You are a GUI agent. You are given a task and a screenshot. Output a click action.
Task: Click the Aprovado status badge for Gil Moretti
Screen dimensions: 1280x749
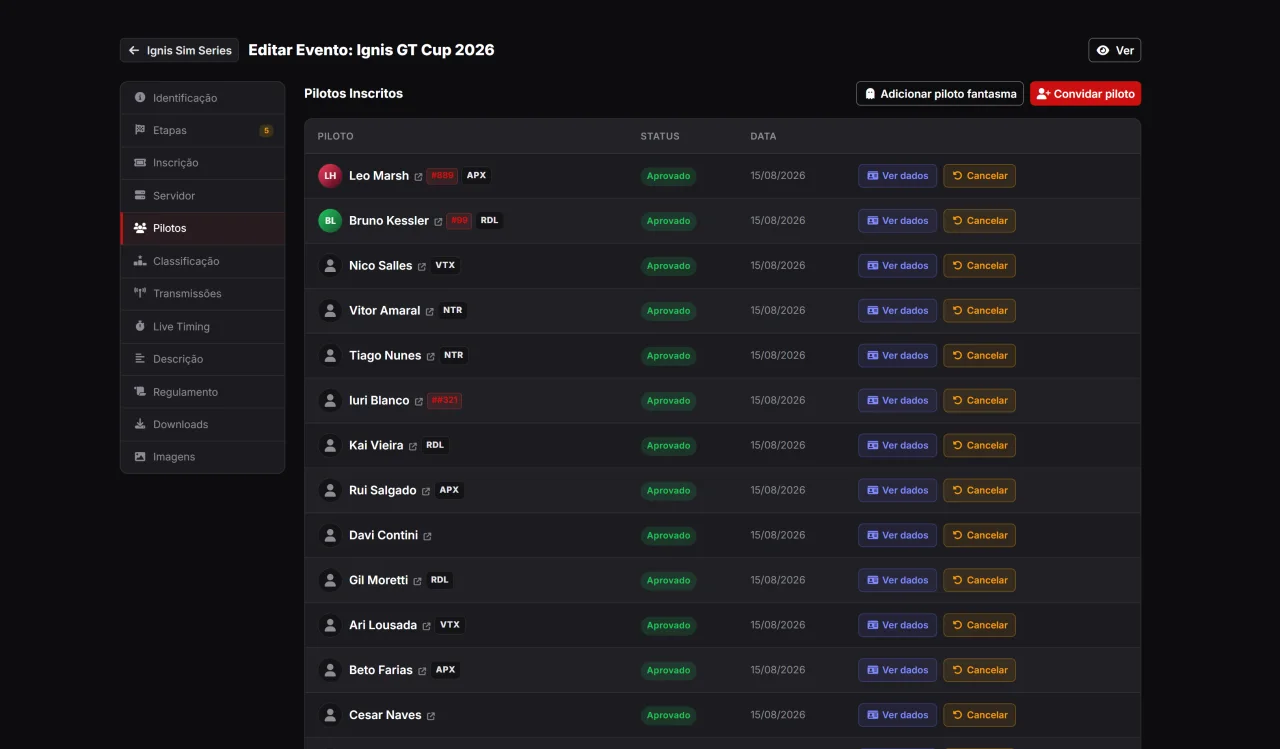pyautogui.click(x=668, y=581)
